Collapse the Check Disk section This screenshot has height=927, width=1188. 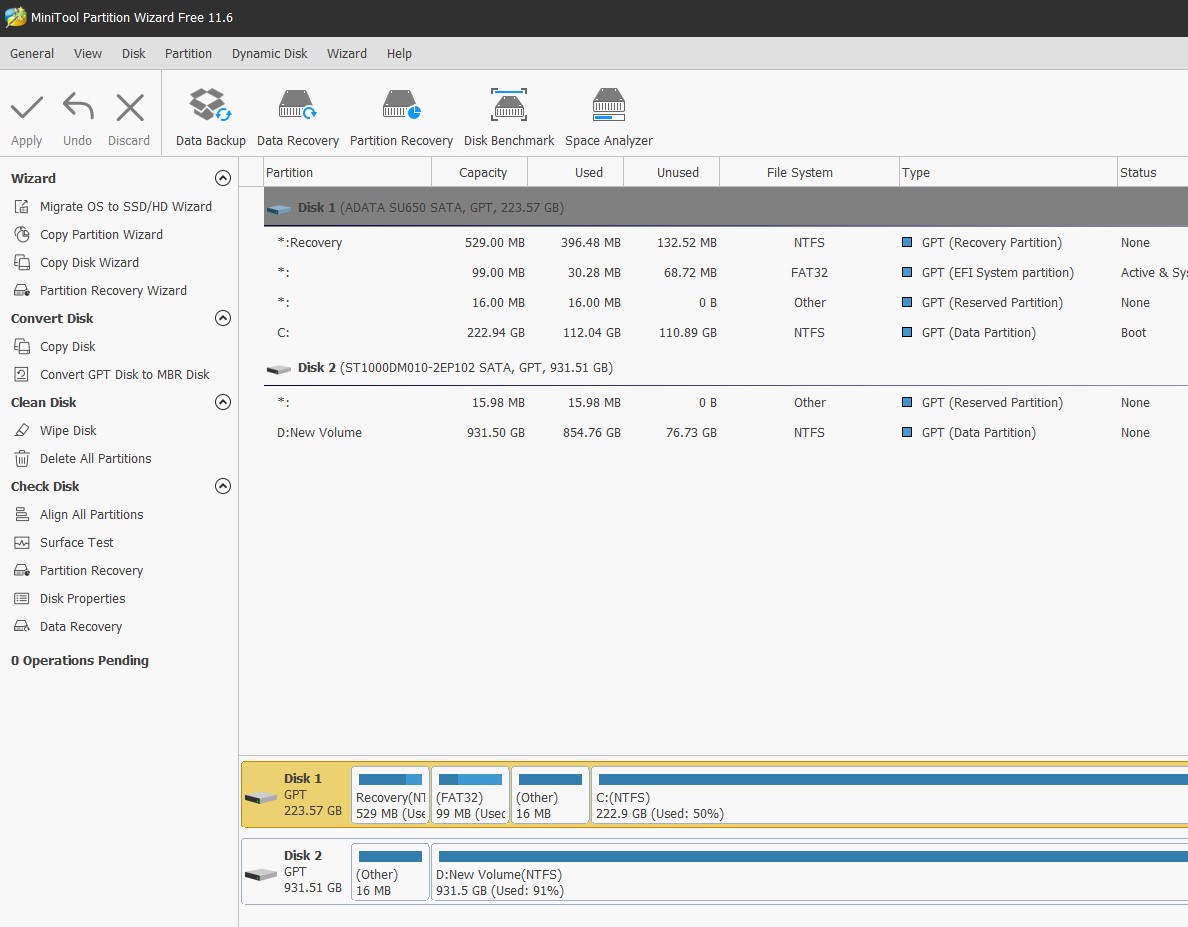pos(223,486)
